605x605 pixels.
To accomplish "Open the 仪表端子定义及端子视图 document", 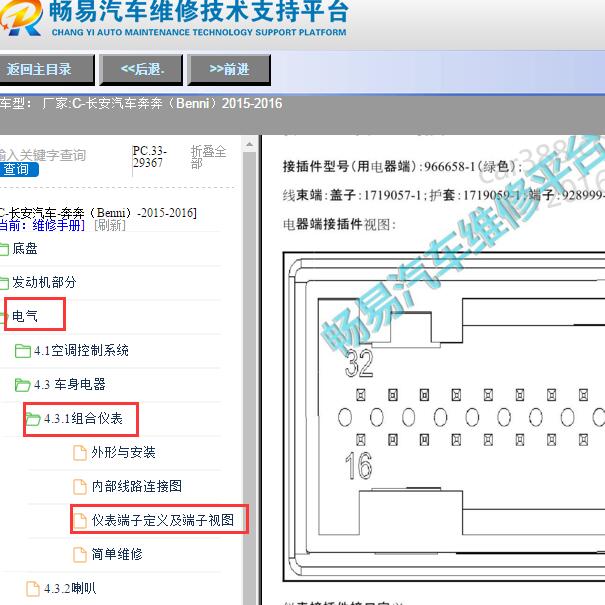I will (x=163, y=520).
